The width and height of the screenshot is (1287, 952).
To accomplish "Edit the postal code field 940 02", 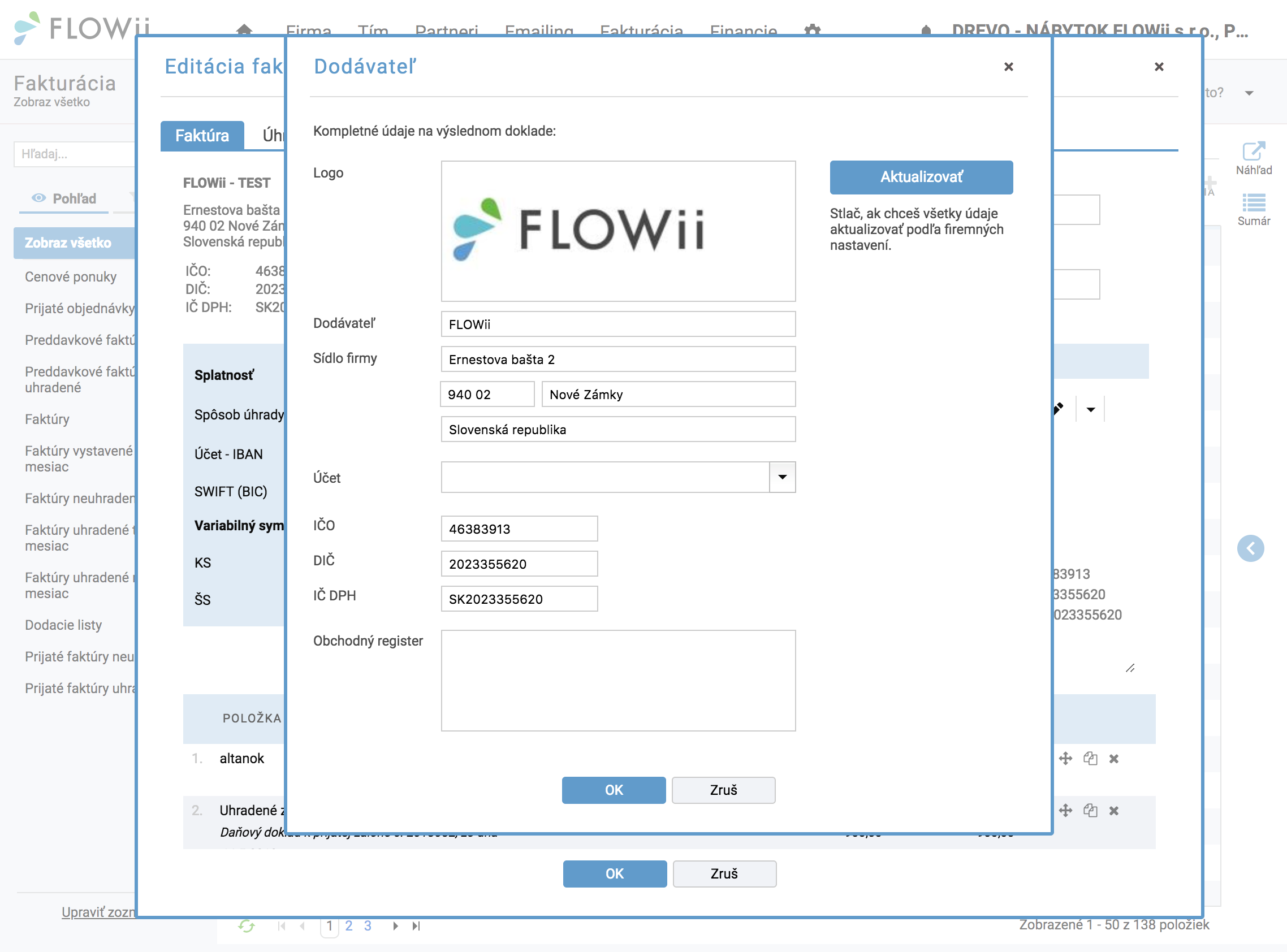I will point(487,394).
